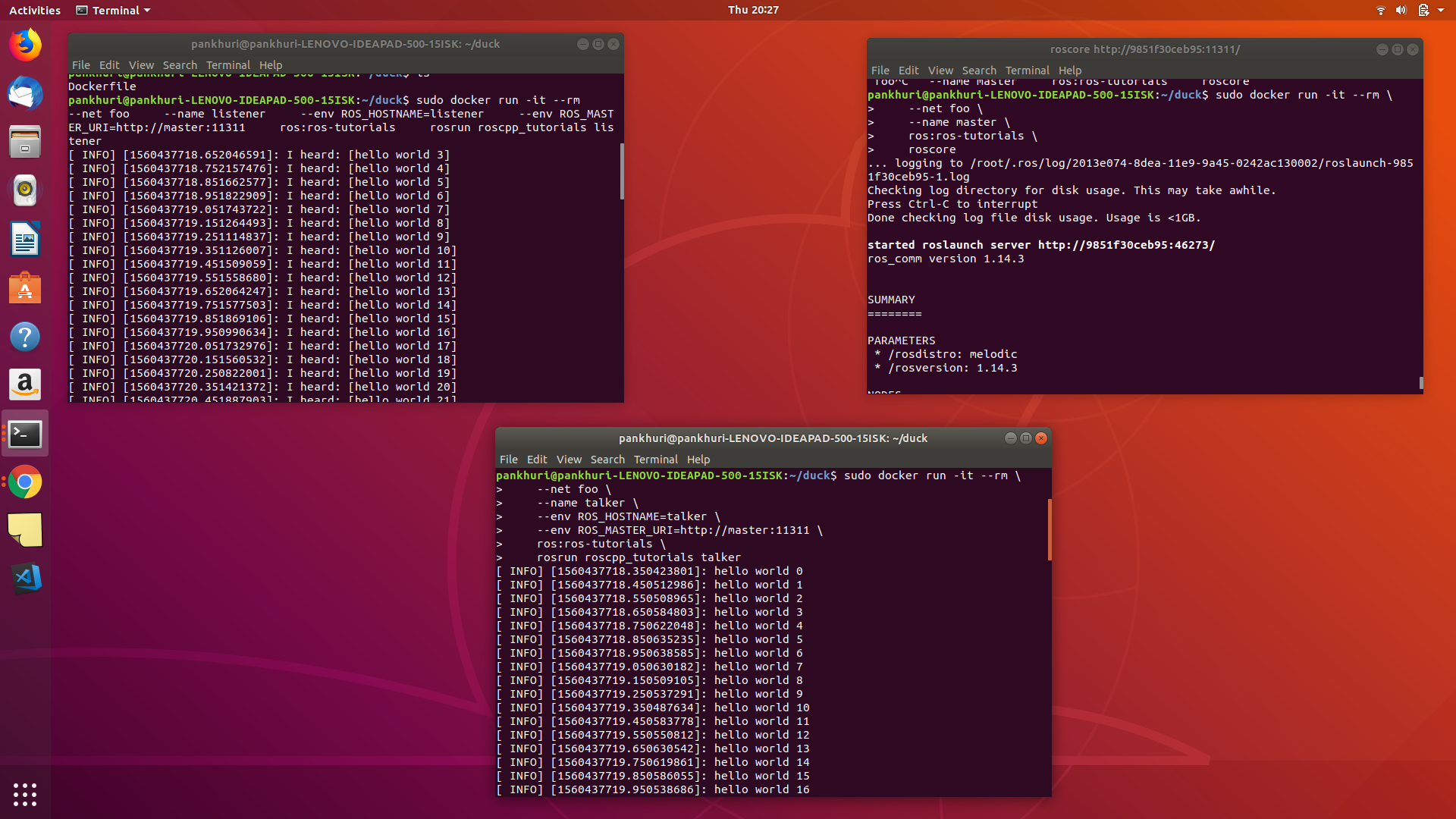Expand the Terminal app menu in top bar
1456x819 pixels.
114,10
